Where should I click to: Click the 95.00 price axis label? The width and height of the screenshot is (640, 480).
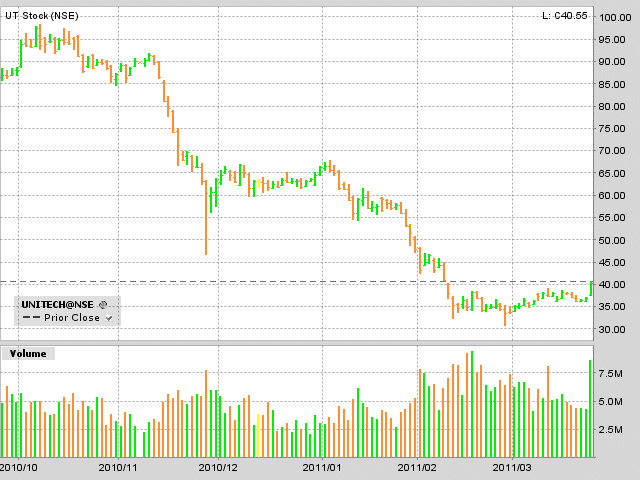[612, 40]
